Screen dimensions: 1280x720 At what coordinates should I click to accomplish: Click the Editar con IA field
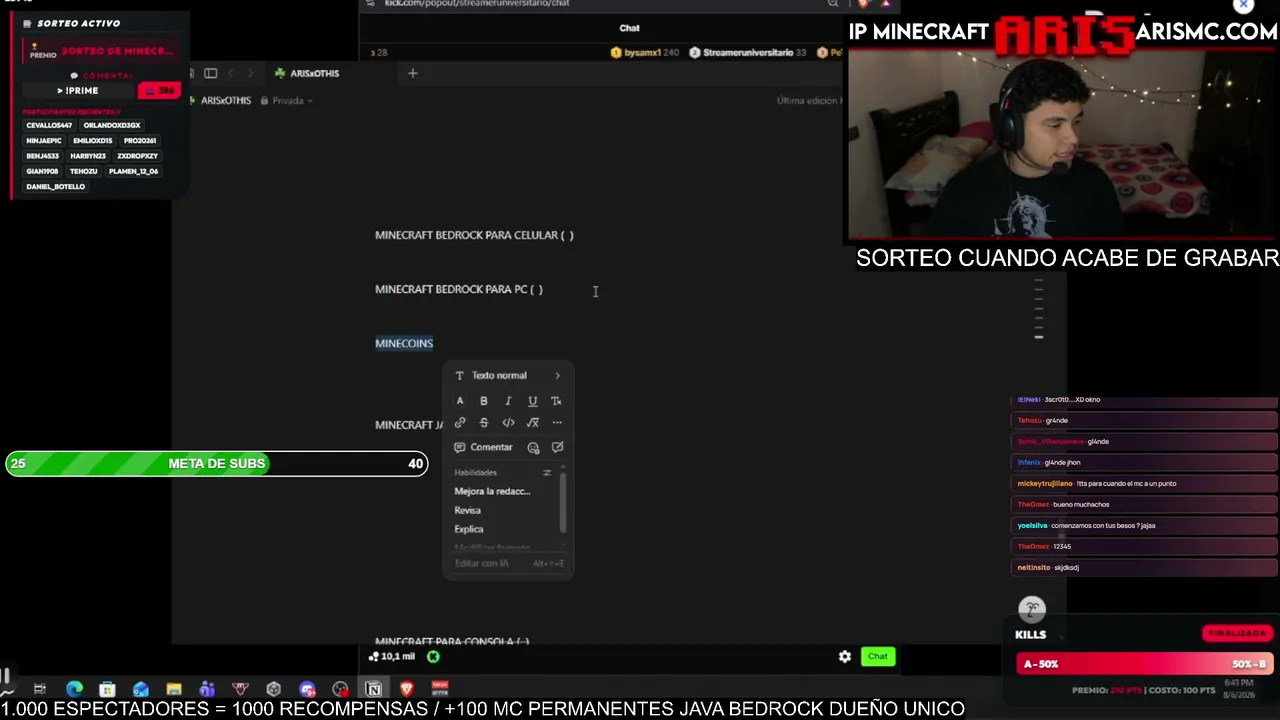coord(508,564)
